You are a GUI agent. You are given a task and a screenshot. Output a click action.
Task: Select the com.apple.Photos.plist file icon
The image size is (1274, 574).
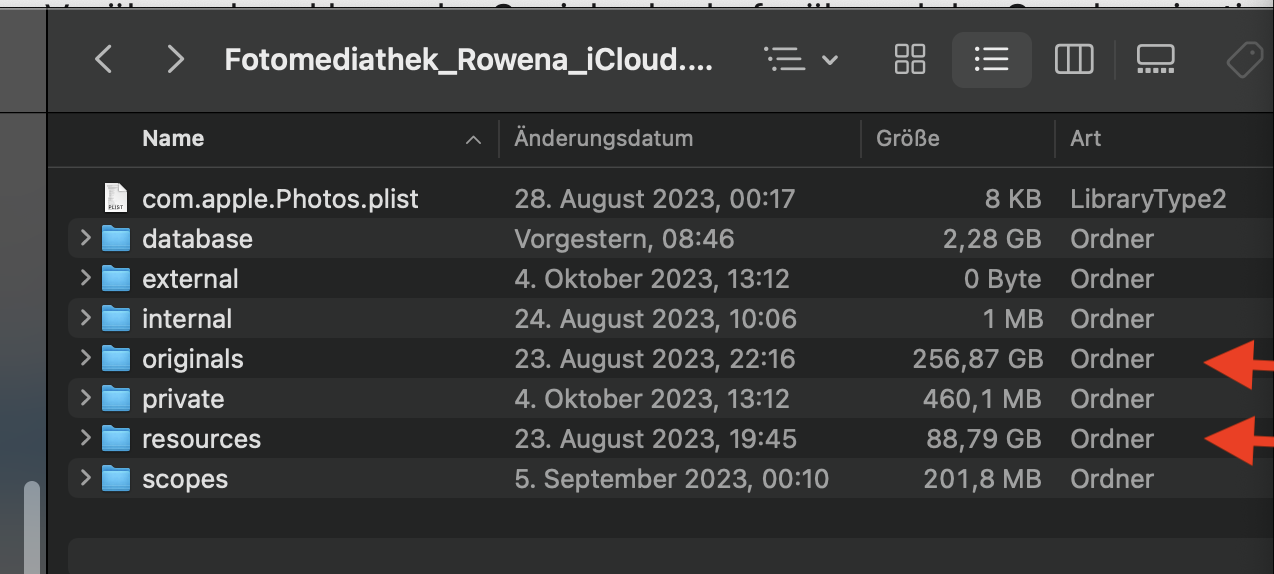pos(117,199)
